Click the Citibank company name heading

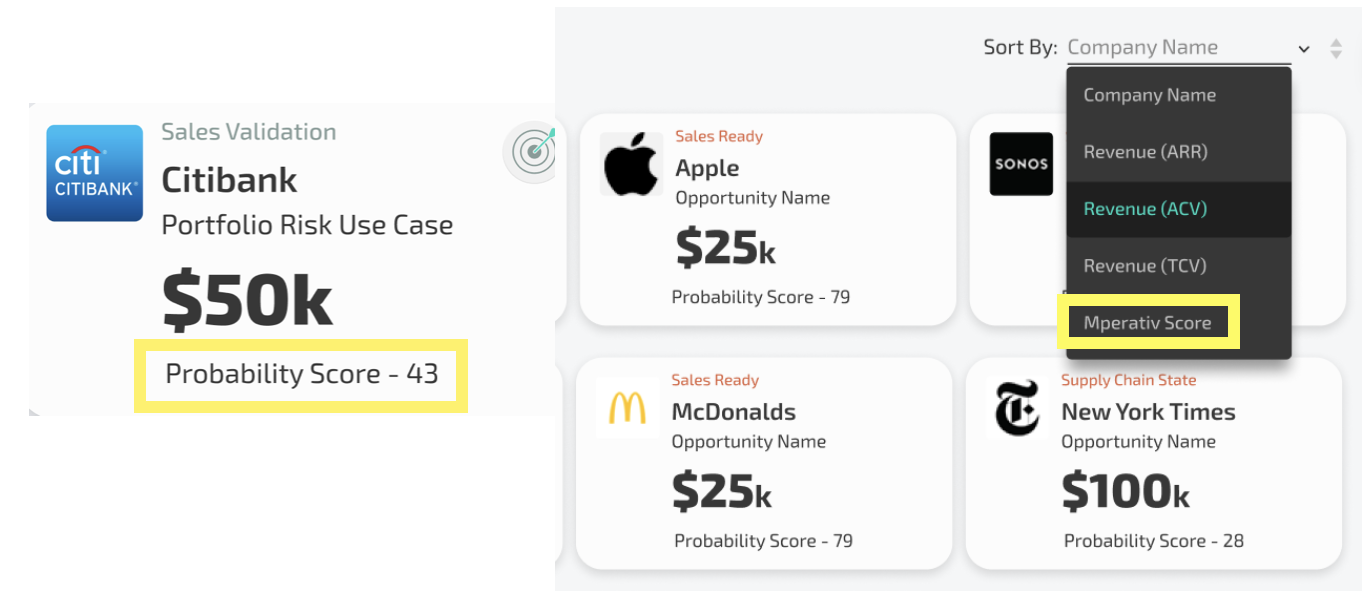click(229, 180)
